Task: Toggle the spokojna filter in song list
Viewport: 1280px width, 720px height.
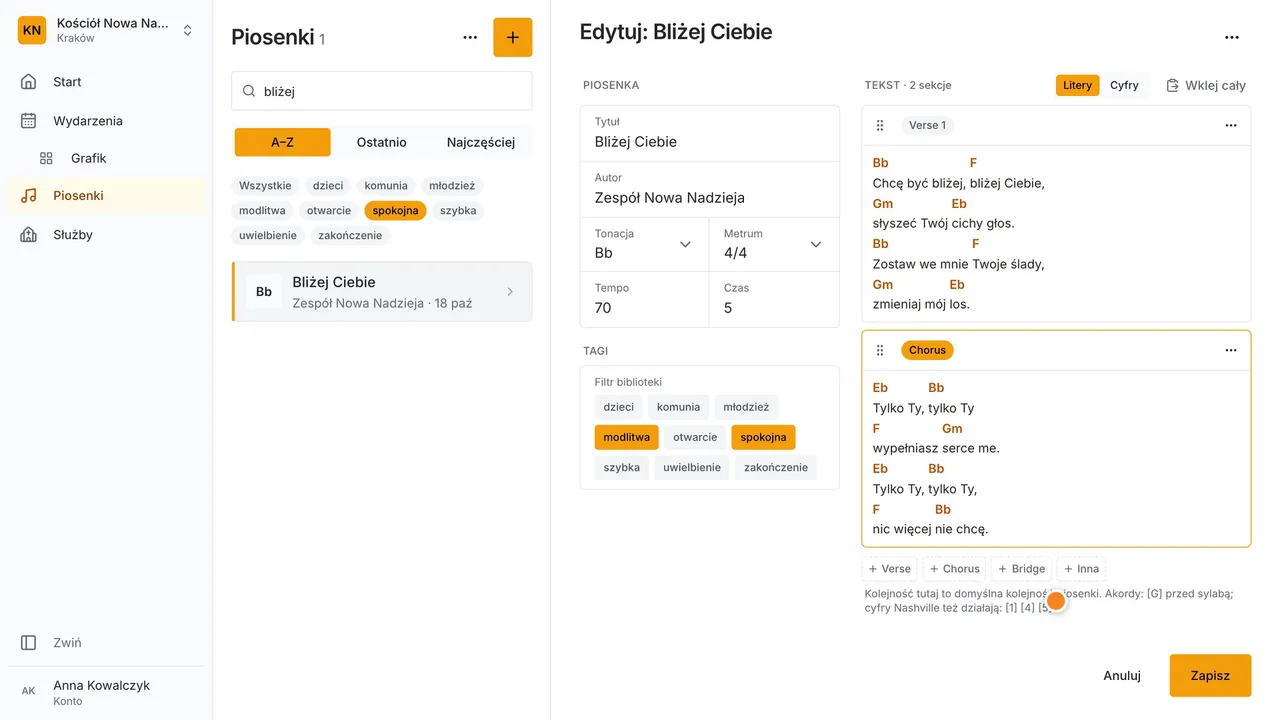Action: point(395,211)
